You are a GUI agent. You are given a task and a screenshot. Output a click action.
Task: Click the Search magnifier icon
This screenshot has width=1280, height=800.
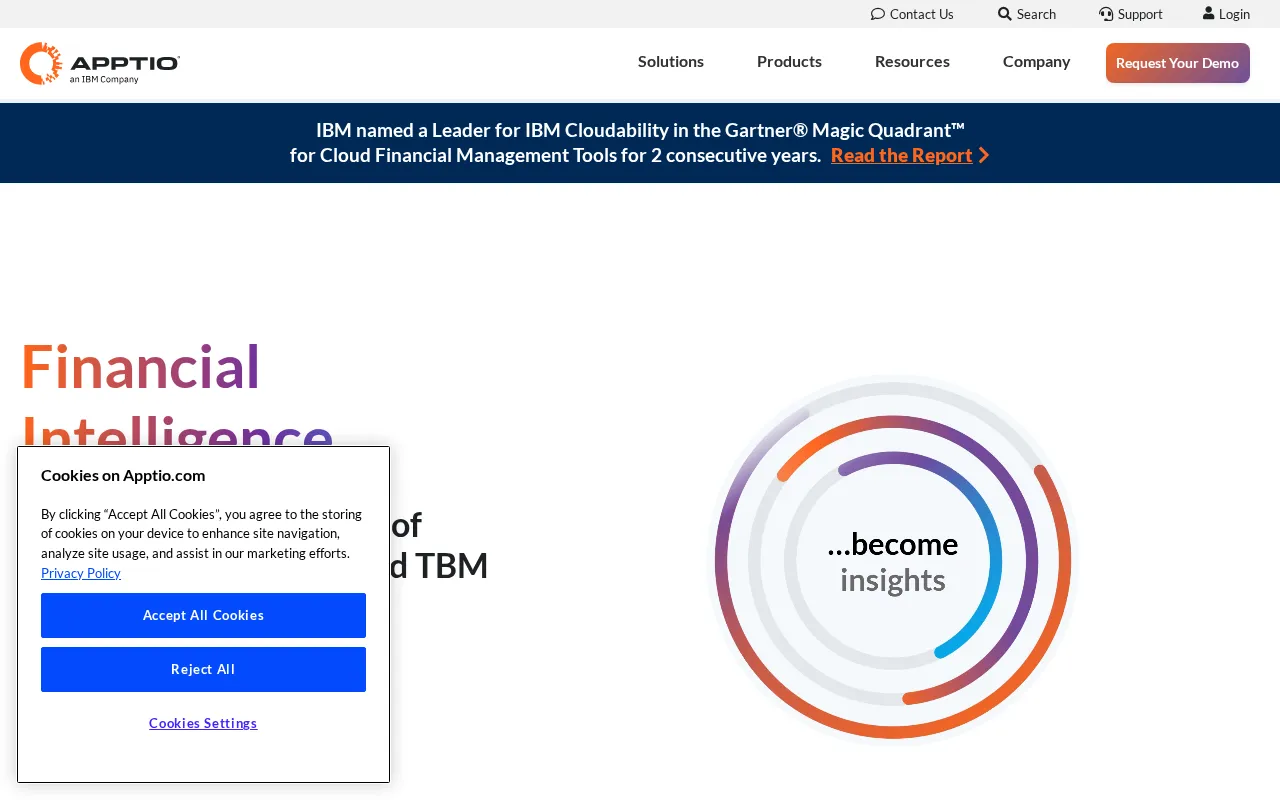(1005, 14)
